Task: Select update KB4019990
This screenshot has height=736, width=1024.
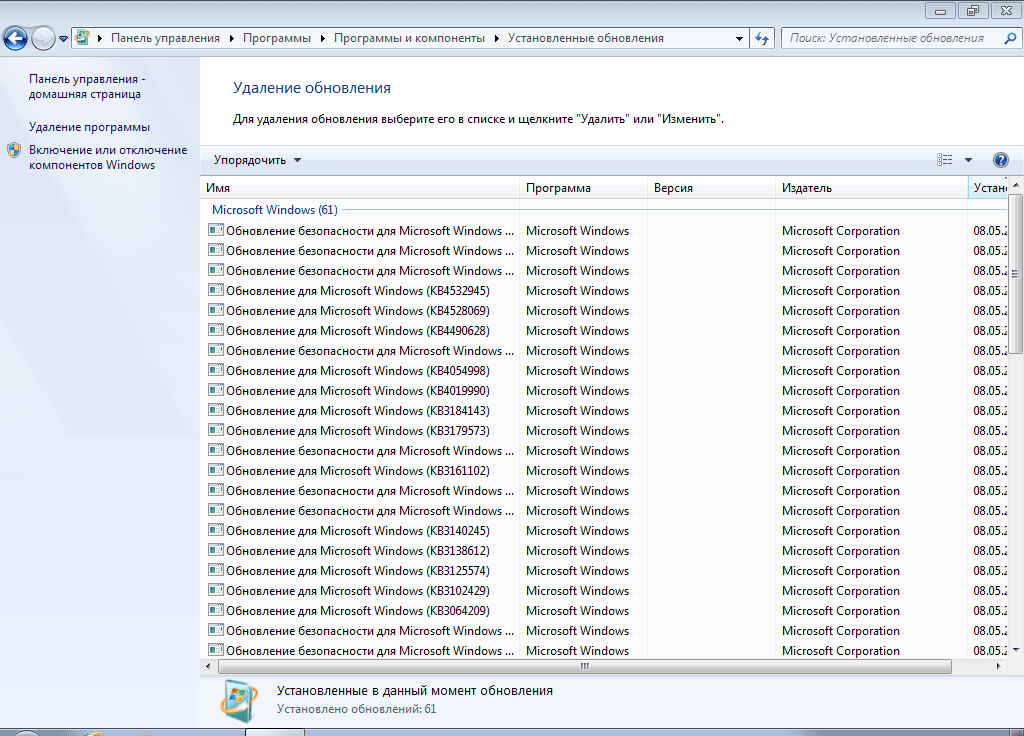Action: point(358,391)
